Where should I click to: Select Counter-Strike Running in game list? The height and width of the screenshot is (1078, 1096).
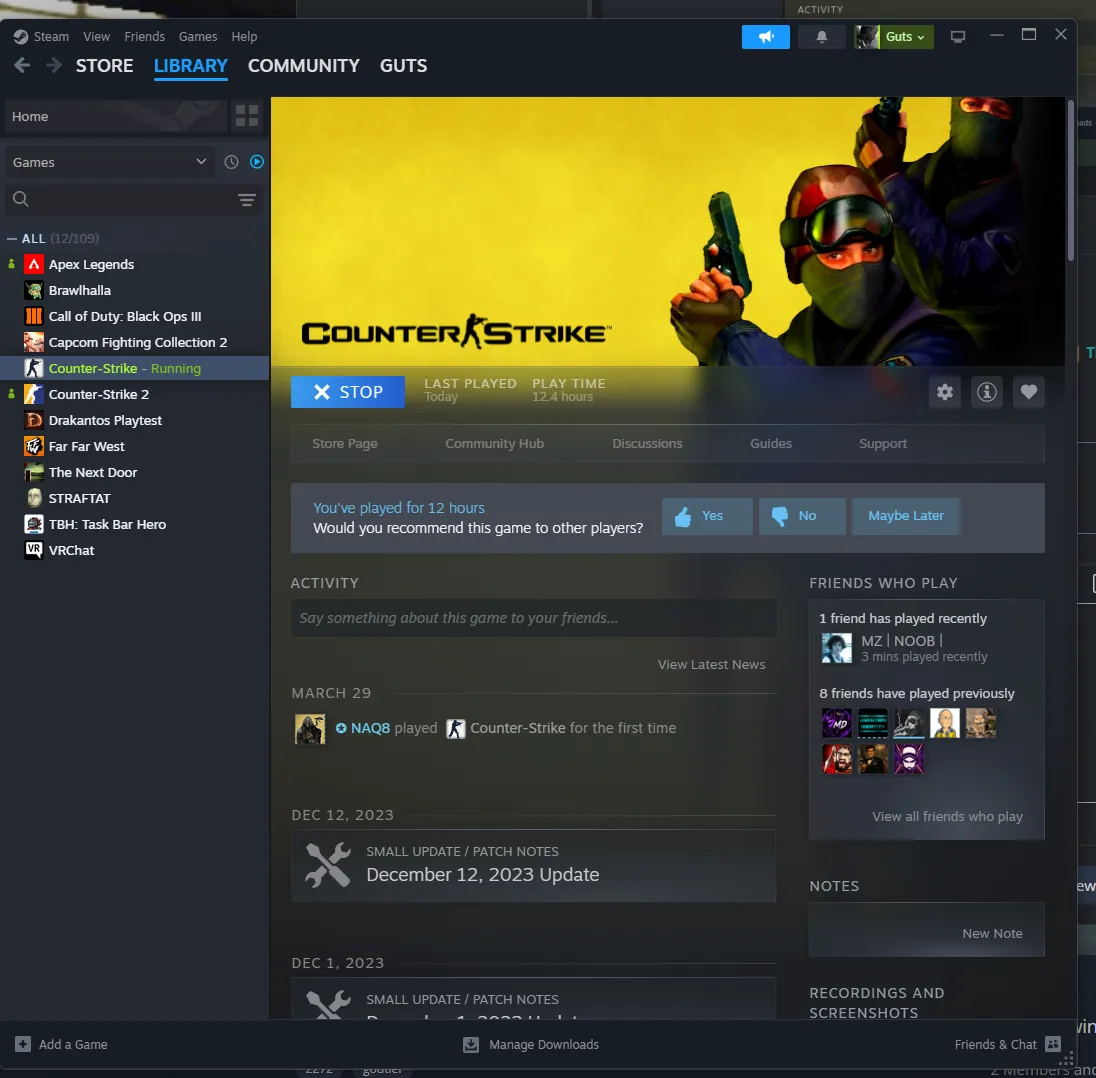click(135, 368)
